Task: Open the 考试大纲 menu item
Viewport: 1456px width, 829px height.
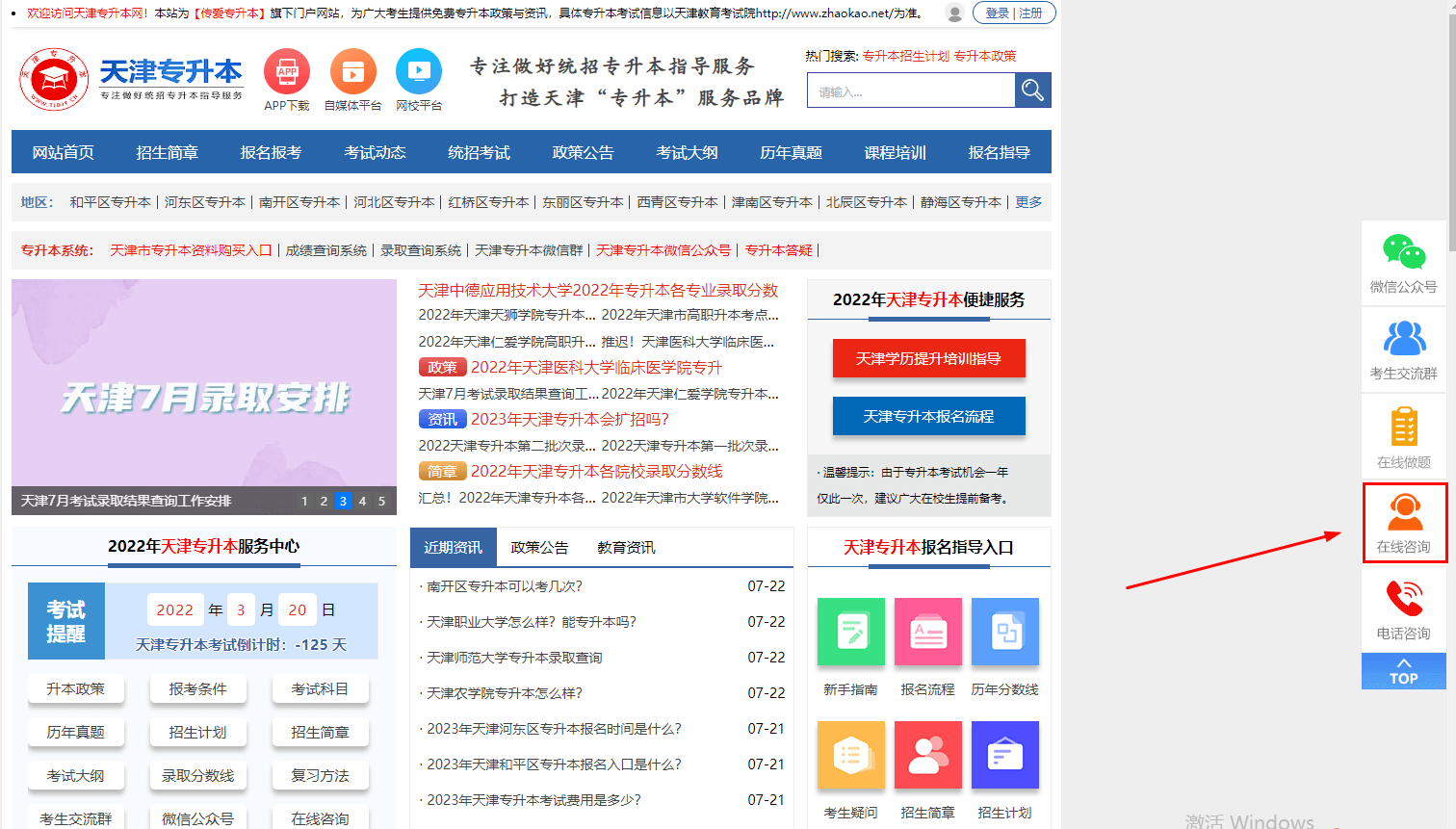Action: tap(687, 151)
